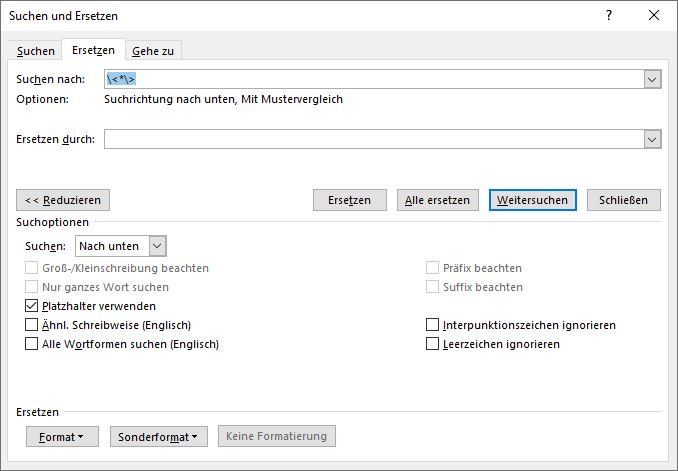Select the Ersetzen tab
Viewport: 678px width, 471px height.
click(x=93, y=50)
